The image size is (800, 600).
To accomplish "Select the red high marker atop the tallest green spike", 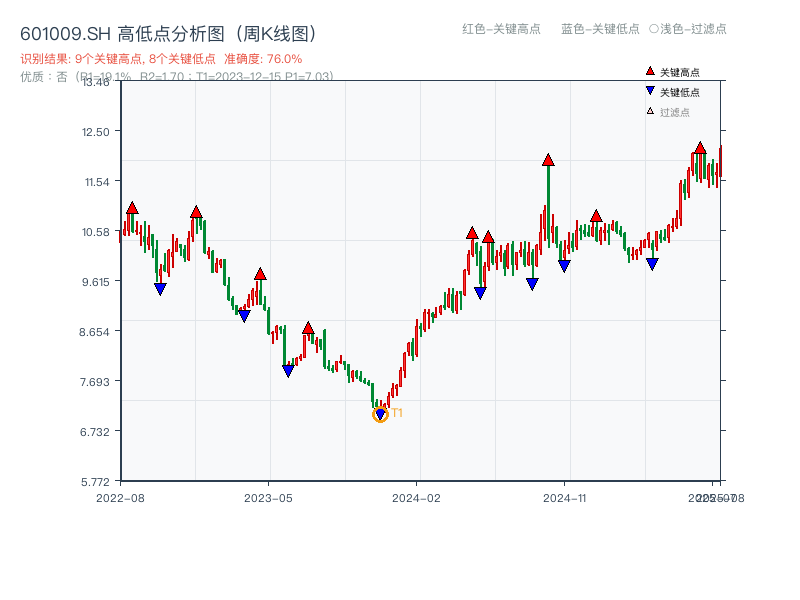I will pyautogui.click(x=548, y=160).
